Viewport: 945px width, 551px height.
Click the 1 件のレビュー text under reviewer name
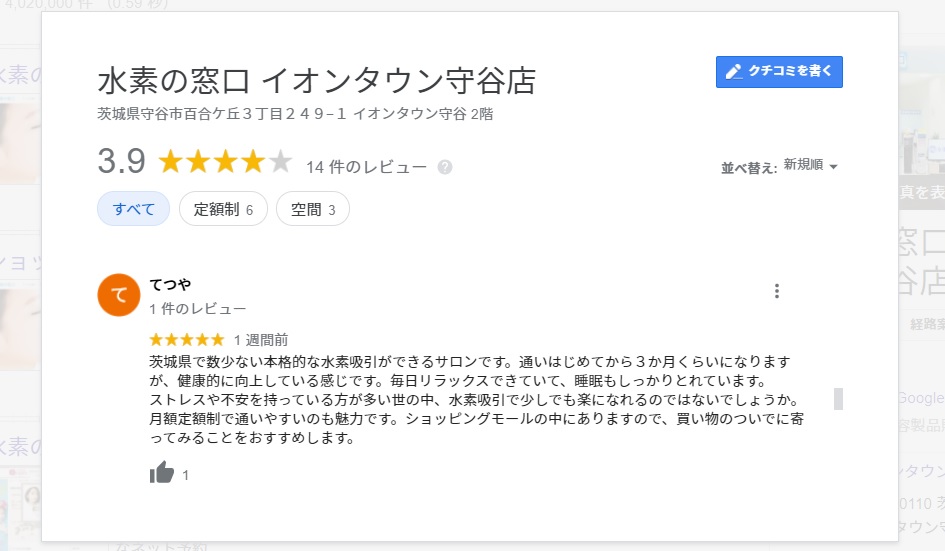pyautogui.click(x=197, y=308)
